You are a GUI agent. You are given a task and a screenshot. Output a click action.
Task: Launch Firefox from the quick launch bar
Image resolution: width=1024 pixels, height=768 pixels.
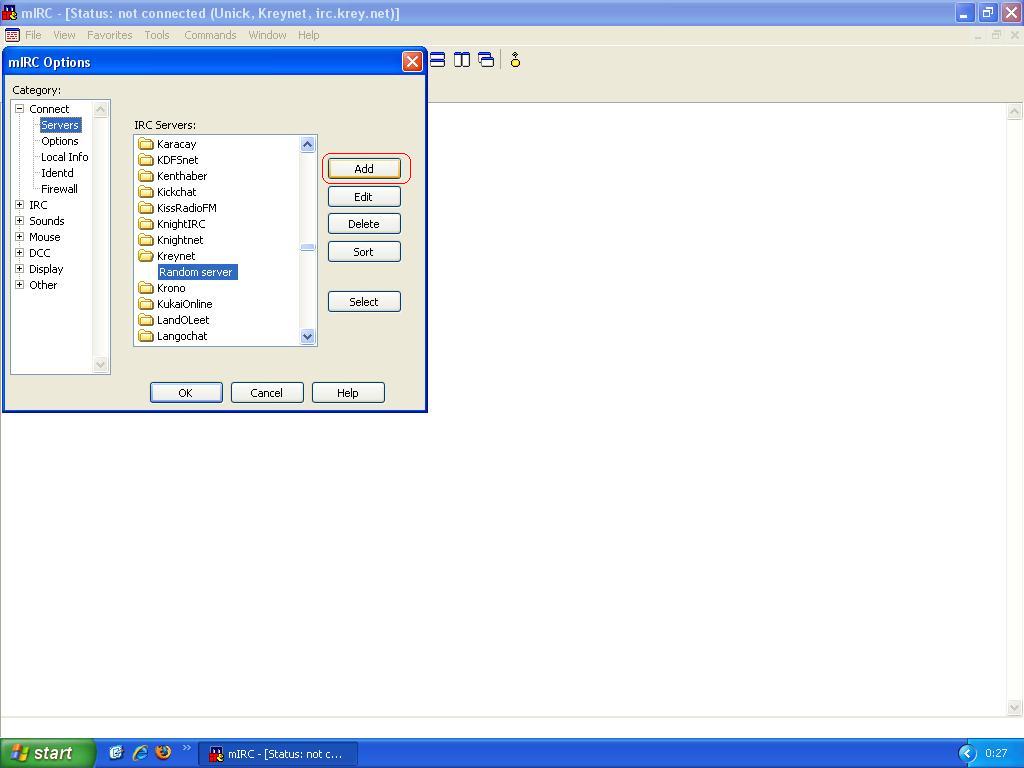click(x=163, y=753)
